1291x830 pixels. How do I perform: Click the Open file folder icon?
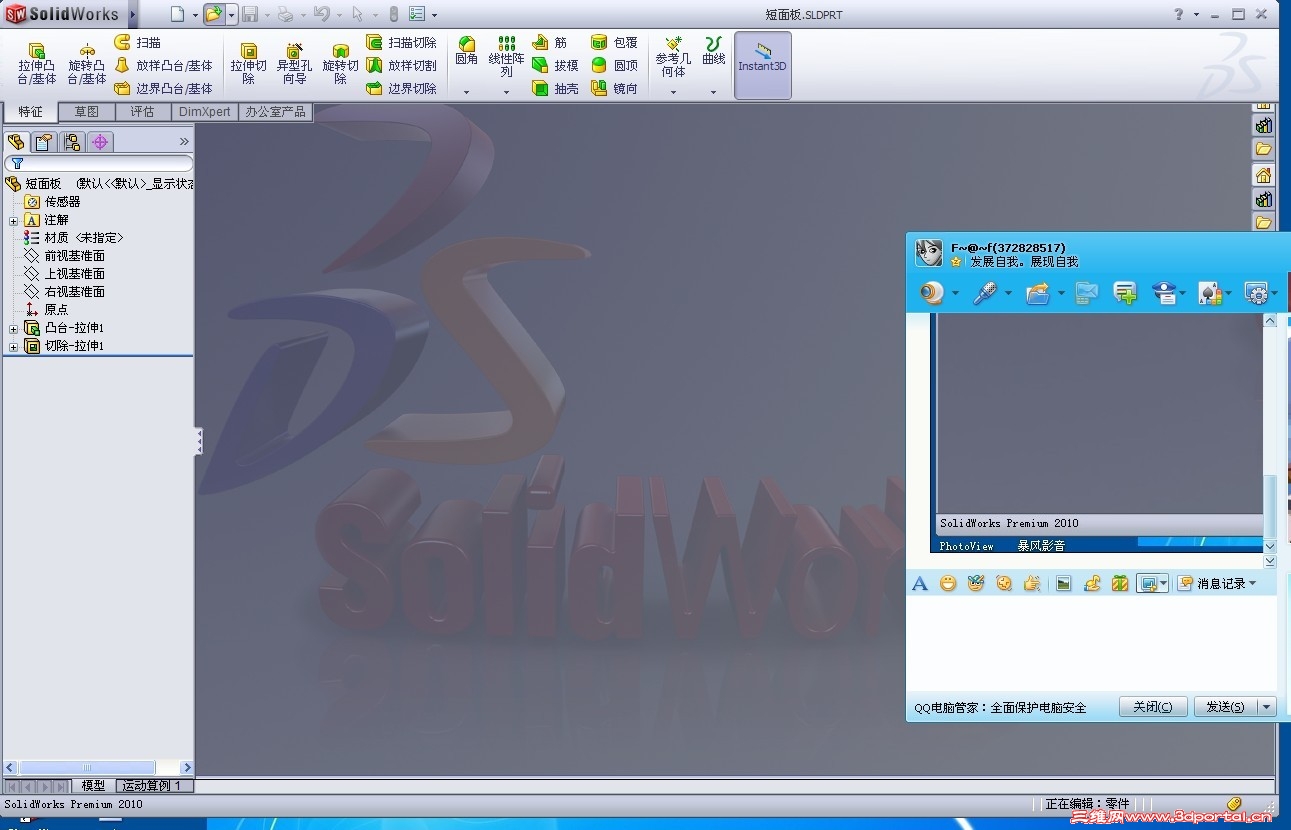[x=213, y=14]
